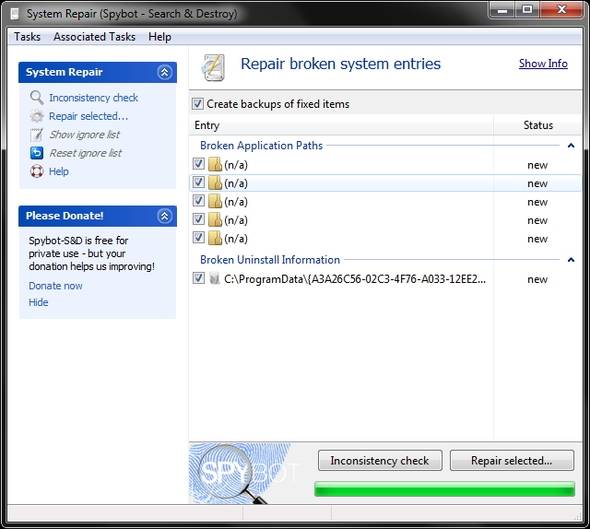Collapse the Please Donate! sidebar panel
This screenshot has width=590, height=529.
[x=164, y=216]
